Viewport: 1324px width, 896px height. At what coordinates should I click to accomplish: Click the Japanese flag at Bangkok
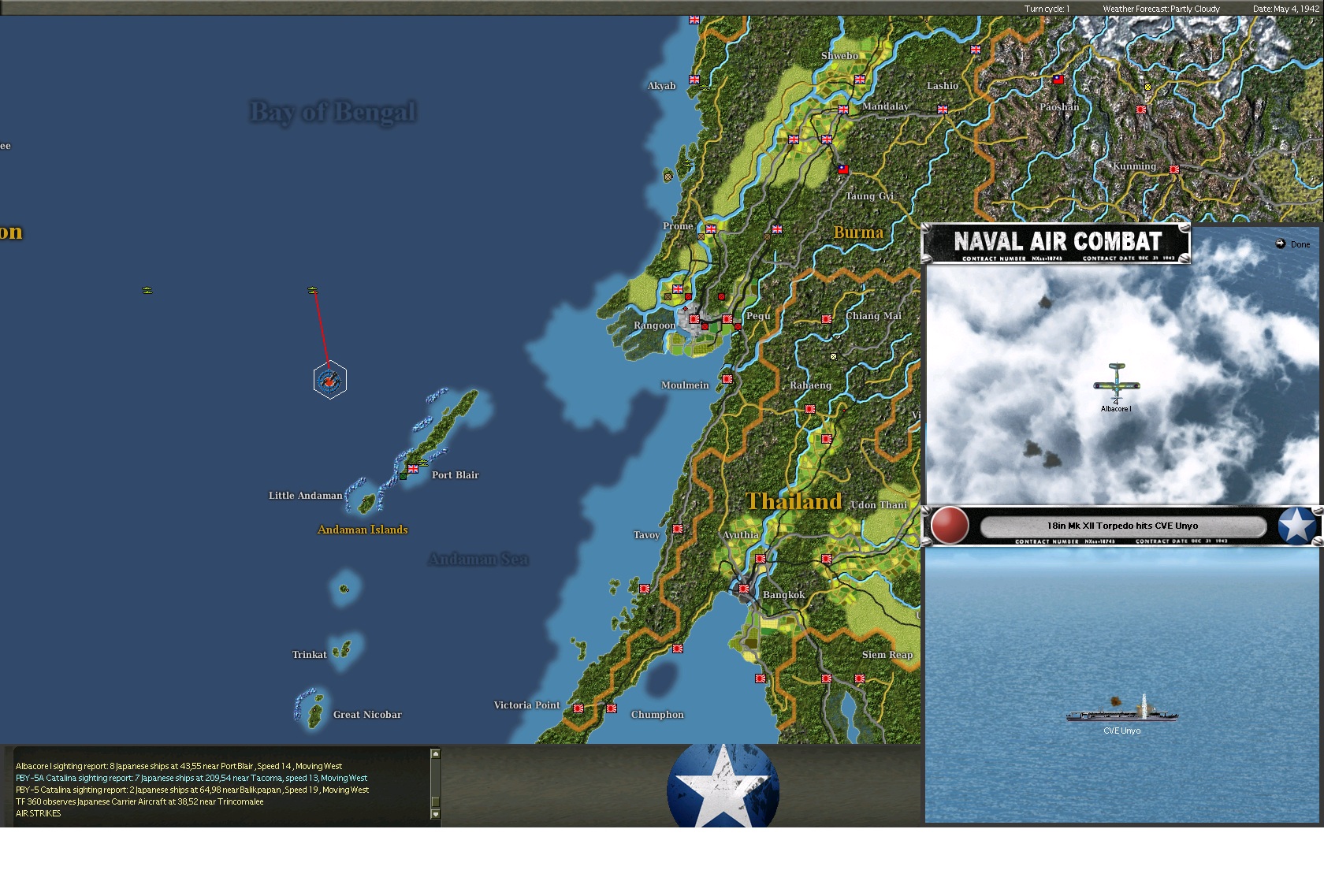(744, 589)
